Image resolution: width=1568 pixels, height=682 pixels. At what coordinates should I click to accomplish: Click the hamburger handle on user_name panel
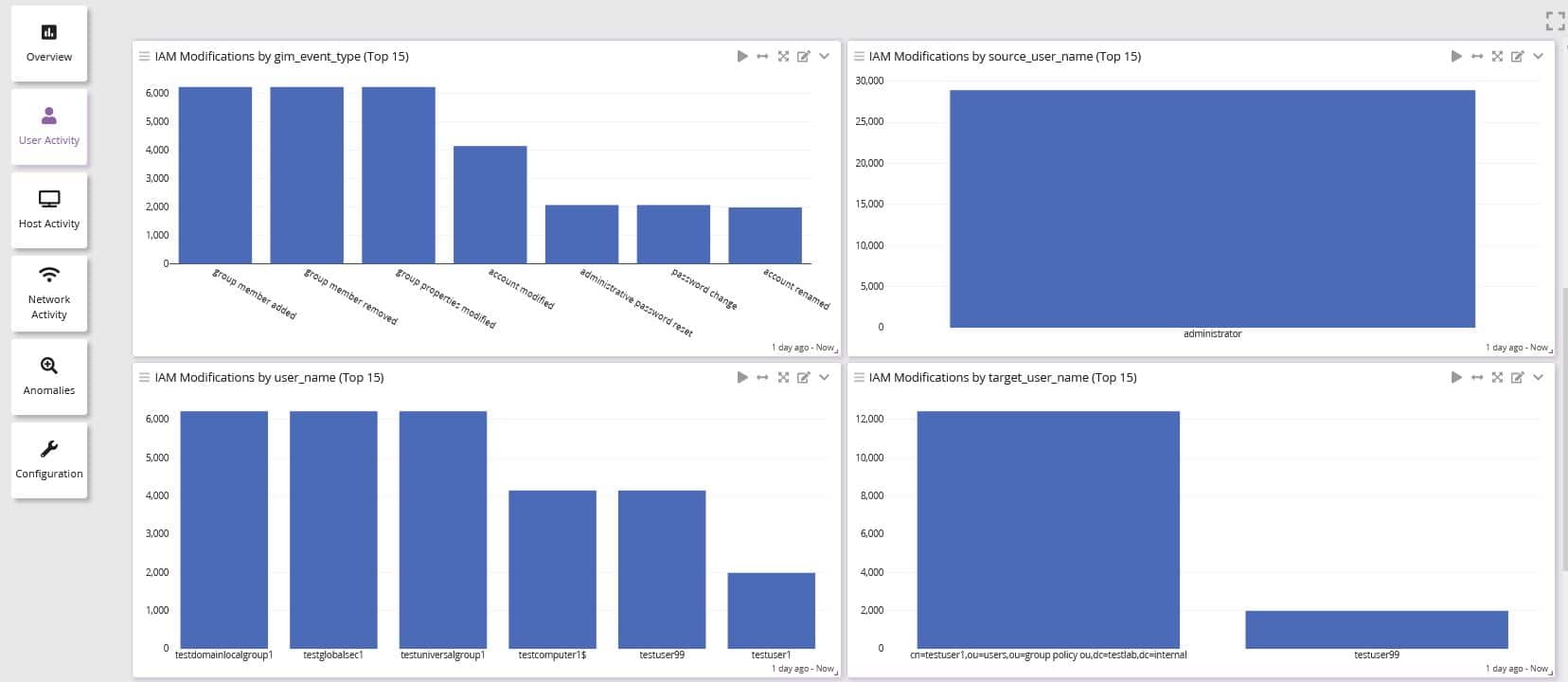coord(144,378)
